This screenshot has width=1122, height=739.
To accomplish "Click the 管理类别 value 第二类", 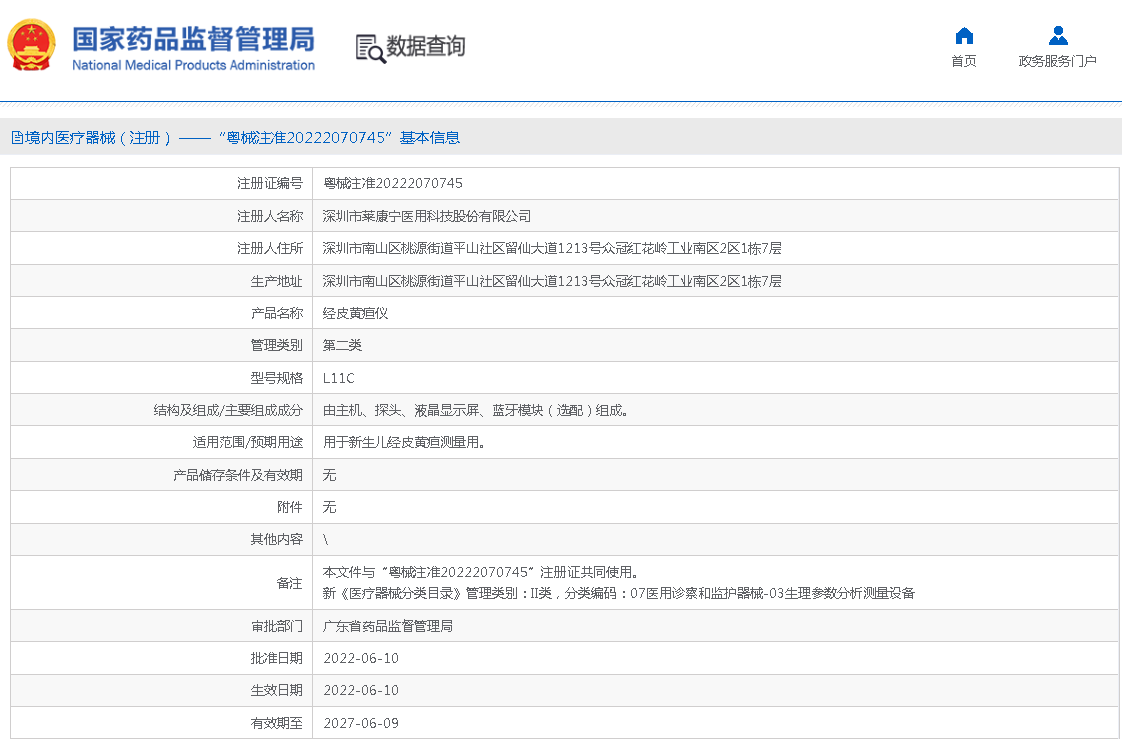I will tap(342, 345).
